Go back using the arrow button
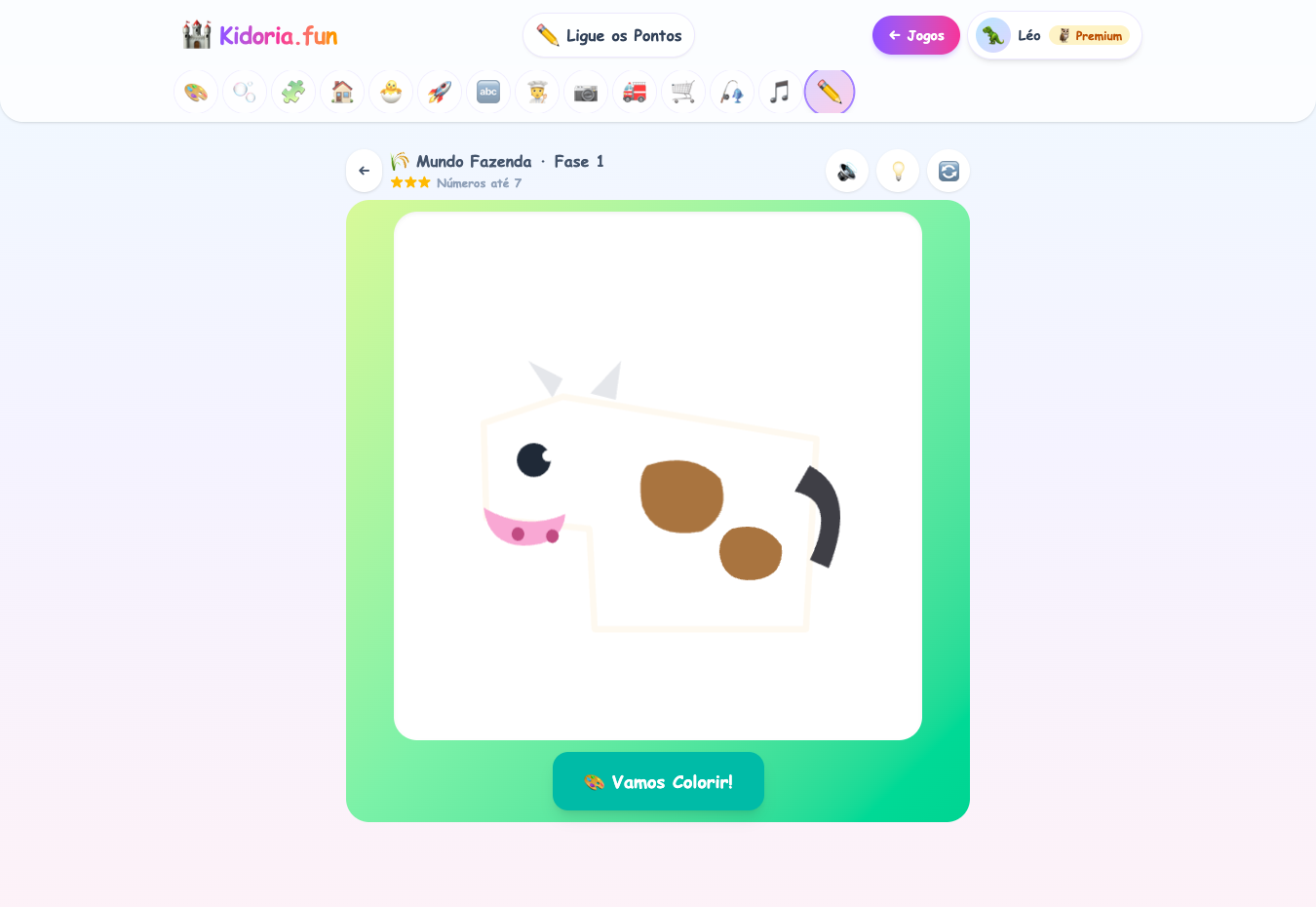The width and height of the screenshot is (1316, 907). (365, 171)
